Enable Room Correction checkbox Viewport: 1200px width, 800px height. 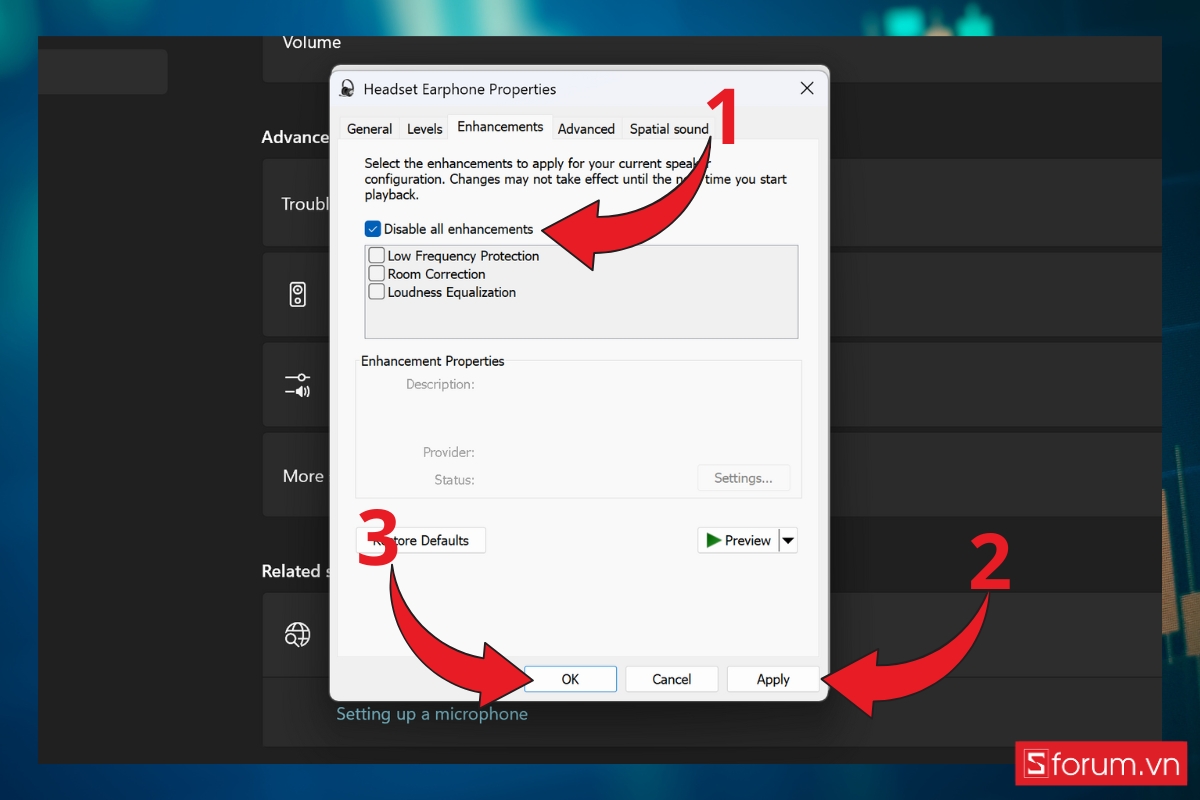click(x=377, y=274)
